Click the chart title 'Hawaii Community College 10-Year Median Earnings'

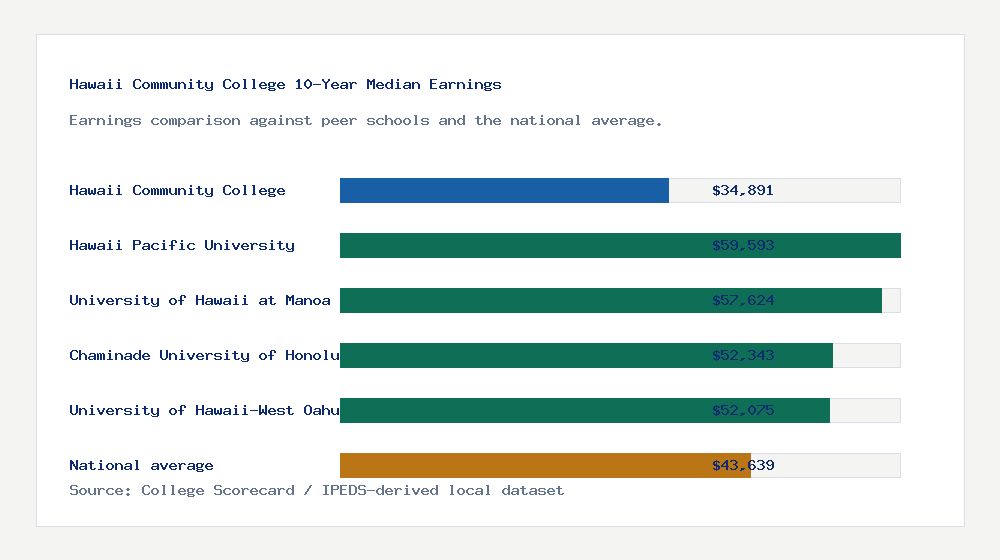[285, 84]
